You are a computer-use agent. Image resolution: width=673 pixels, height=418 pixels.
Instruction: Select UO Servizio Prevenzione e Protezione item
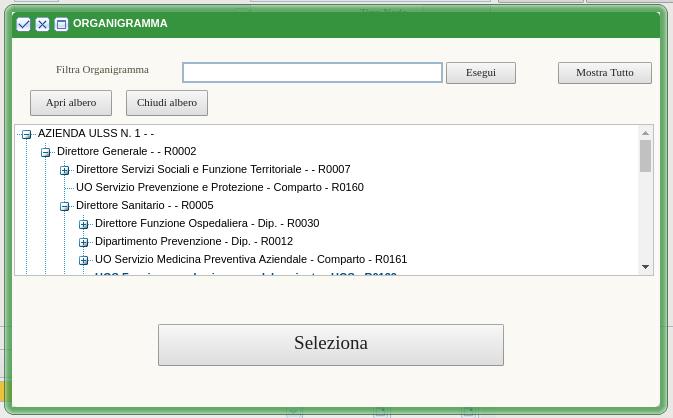click(219, 187)
